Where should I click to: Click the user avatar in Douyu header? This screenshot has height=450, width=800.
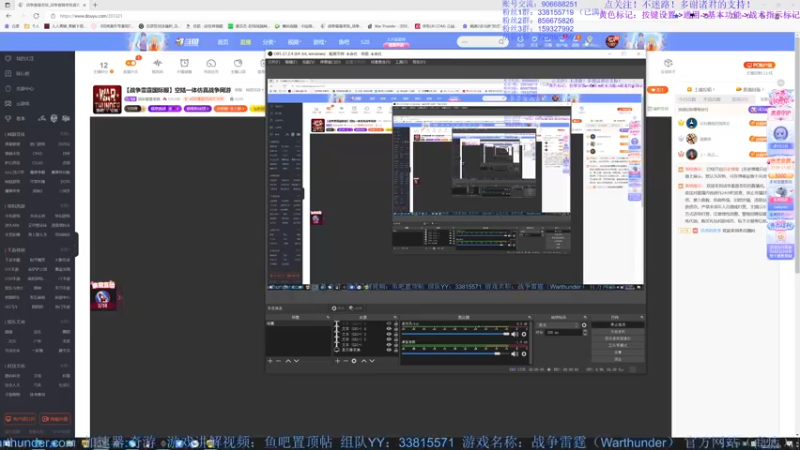tap(612, 41)
